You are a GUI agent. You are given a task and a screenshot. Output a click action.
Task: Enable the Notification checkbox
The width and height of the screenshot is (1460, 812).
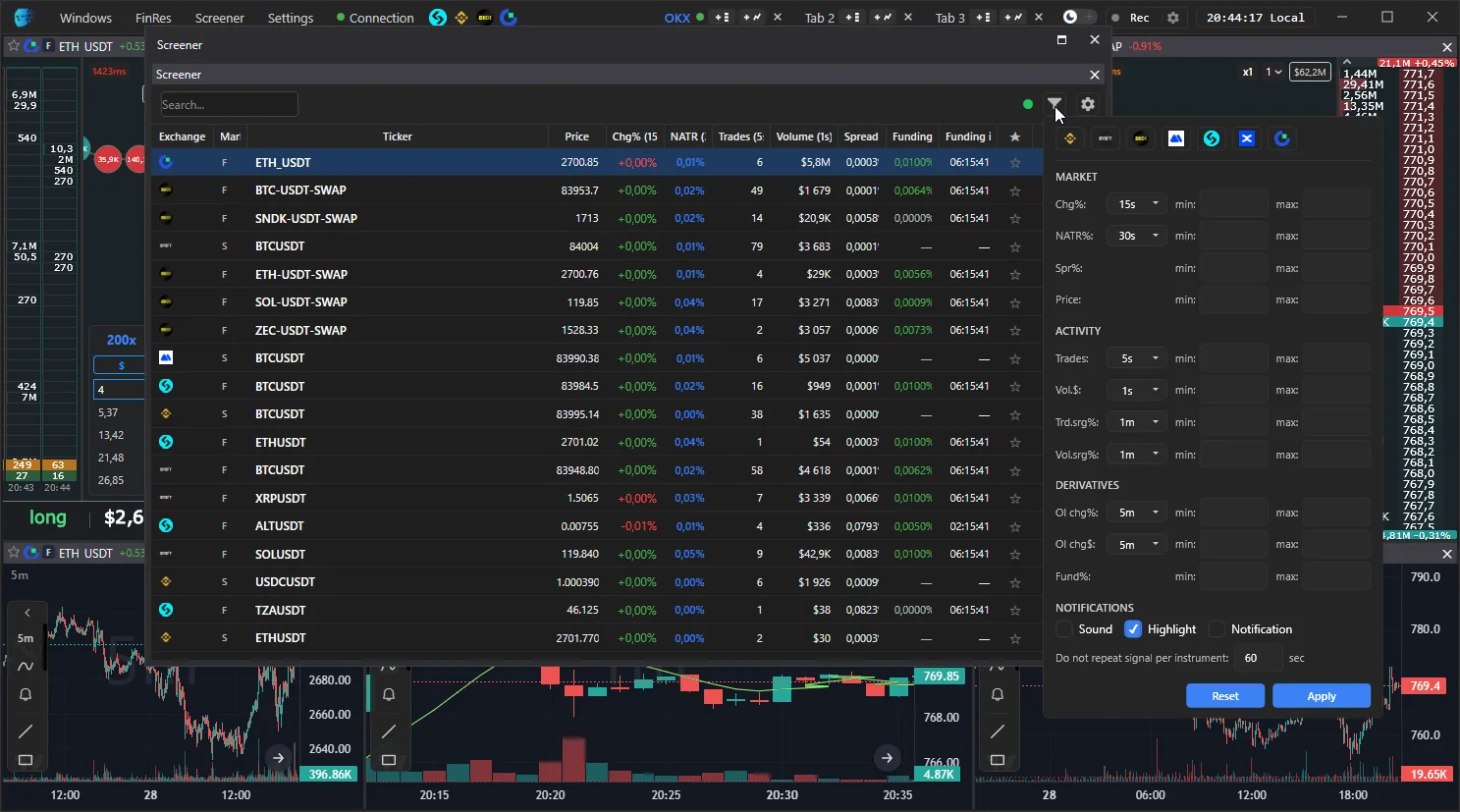pos(1217,629)
